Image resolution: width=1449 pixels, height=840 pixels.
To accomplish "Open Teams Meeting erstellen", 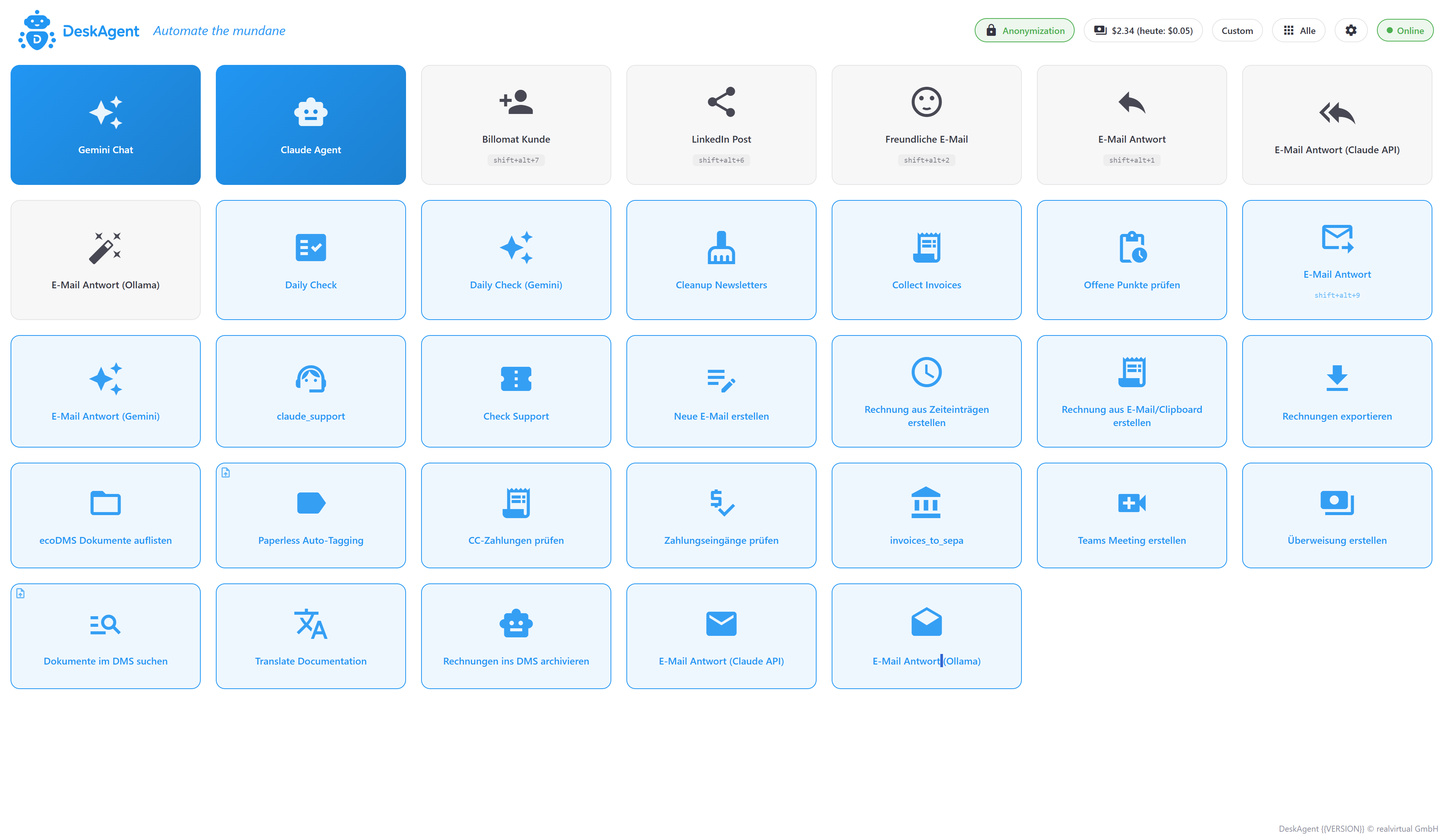I will point(1131,515).
